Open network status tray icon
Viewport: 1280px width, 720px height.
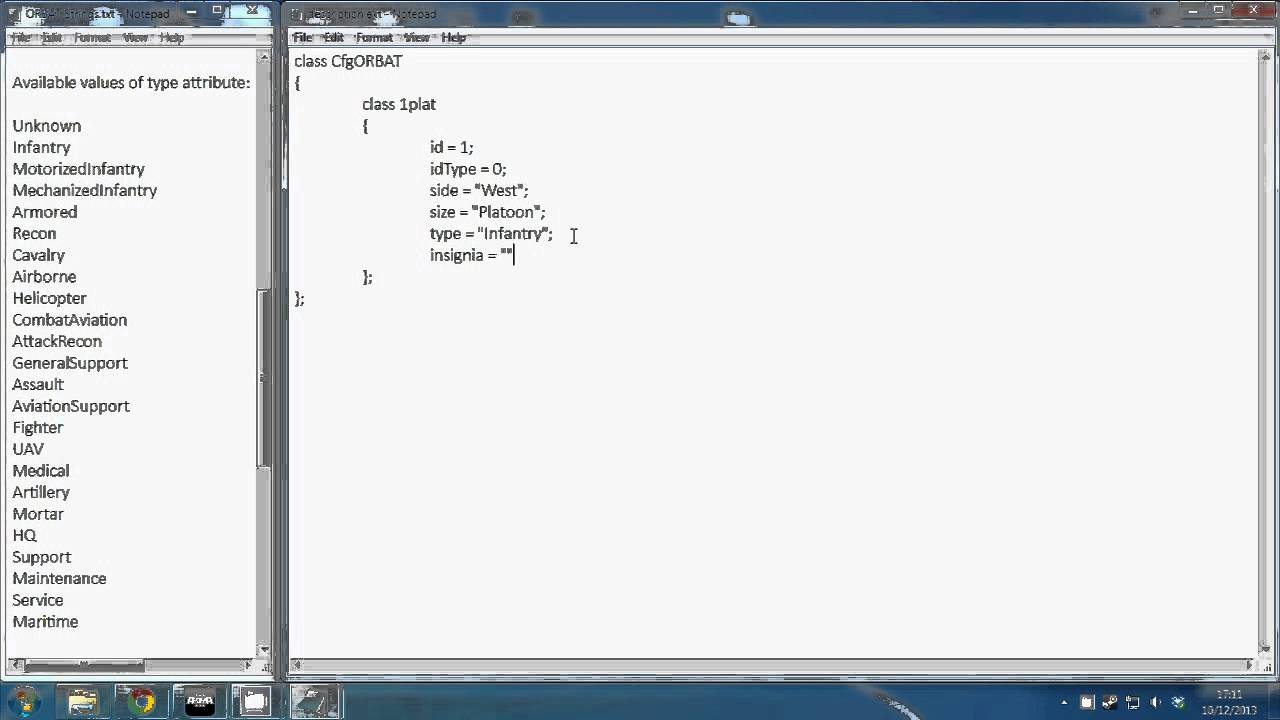tap(1133, 703)
